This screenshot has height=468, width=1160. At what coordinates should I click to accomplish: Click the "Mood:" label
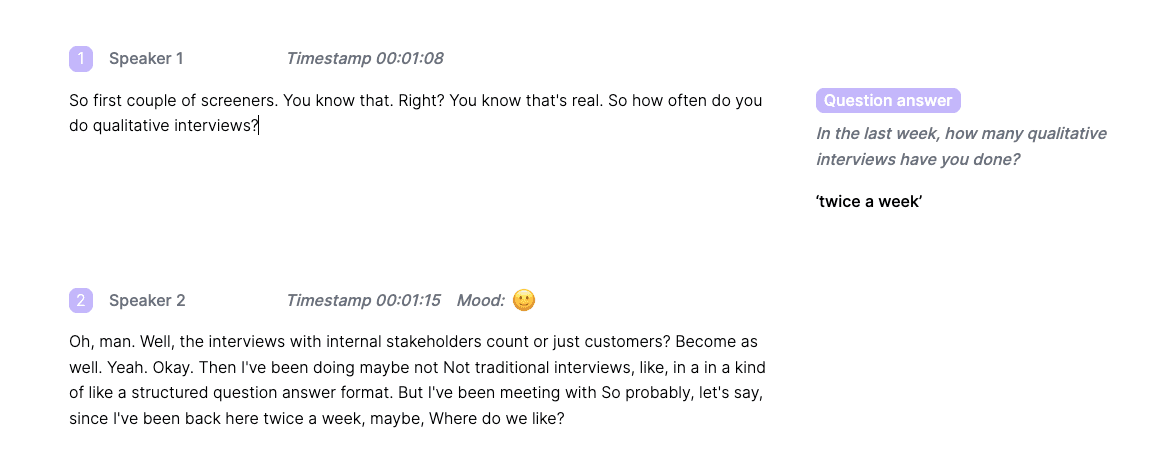tap(480, 300)
